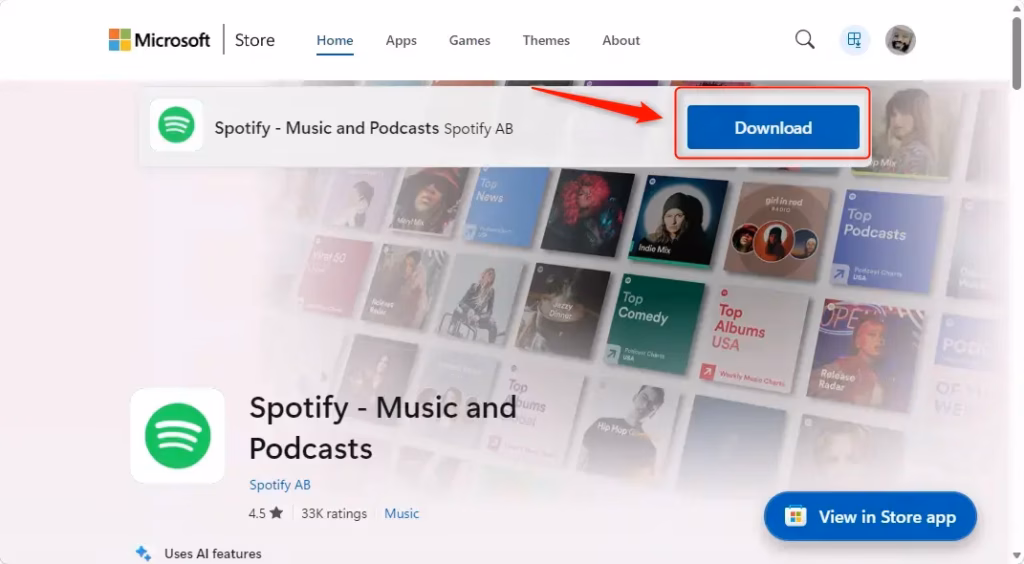Open the downloads library icon
This screenshot has height=564, width=1024.
[x=854, y=40]
